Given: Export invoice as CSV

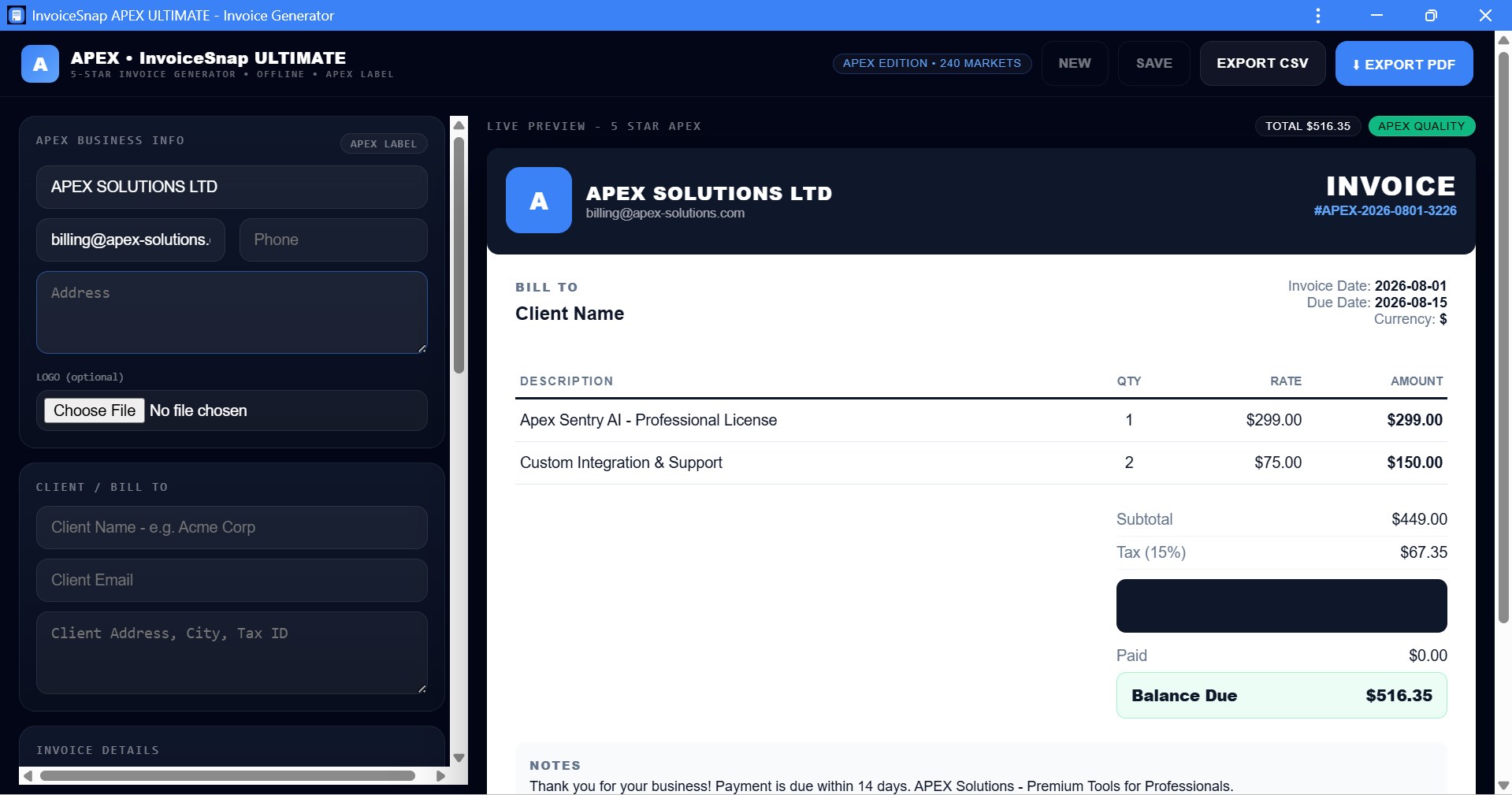Looking at the screenshot, I should 1262,63.
